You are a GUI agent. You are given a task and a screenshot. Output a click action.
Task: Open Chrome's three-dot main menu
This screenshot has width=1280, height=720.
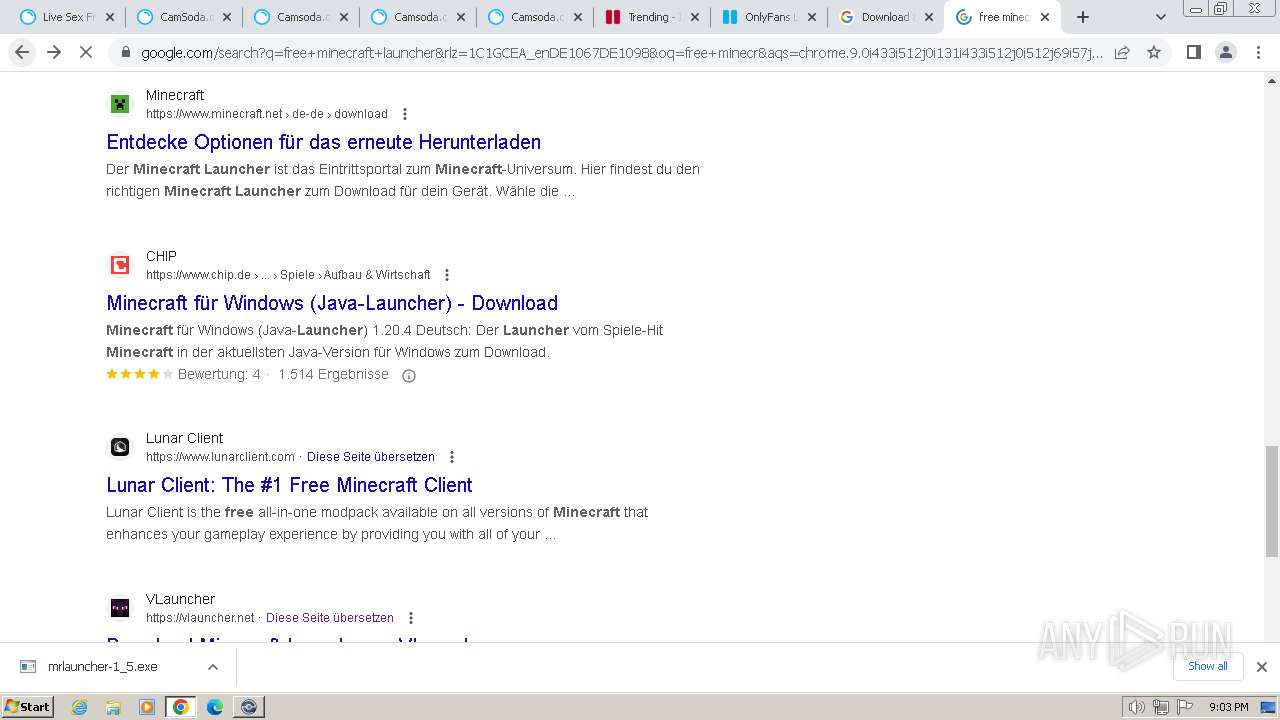click(1259, 52)
